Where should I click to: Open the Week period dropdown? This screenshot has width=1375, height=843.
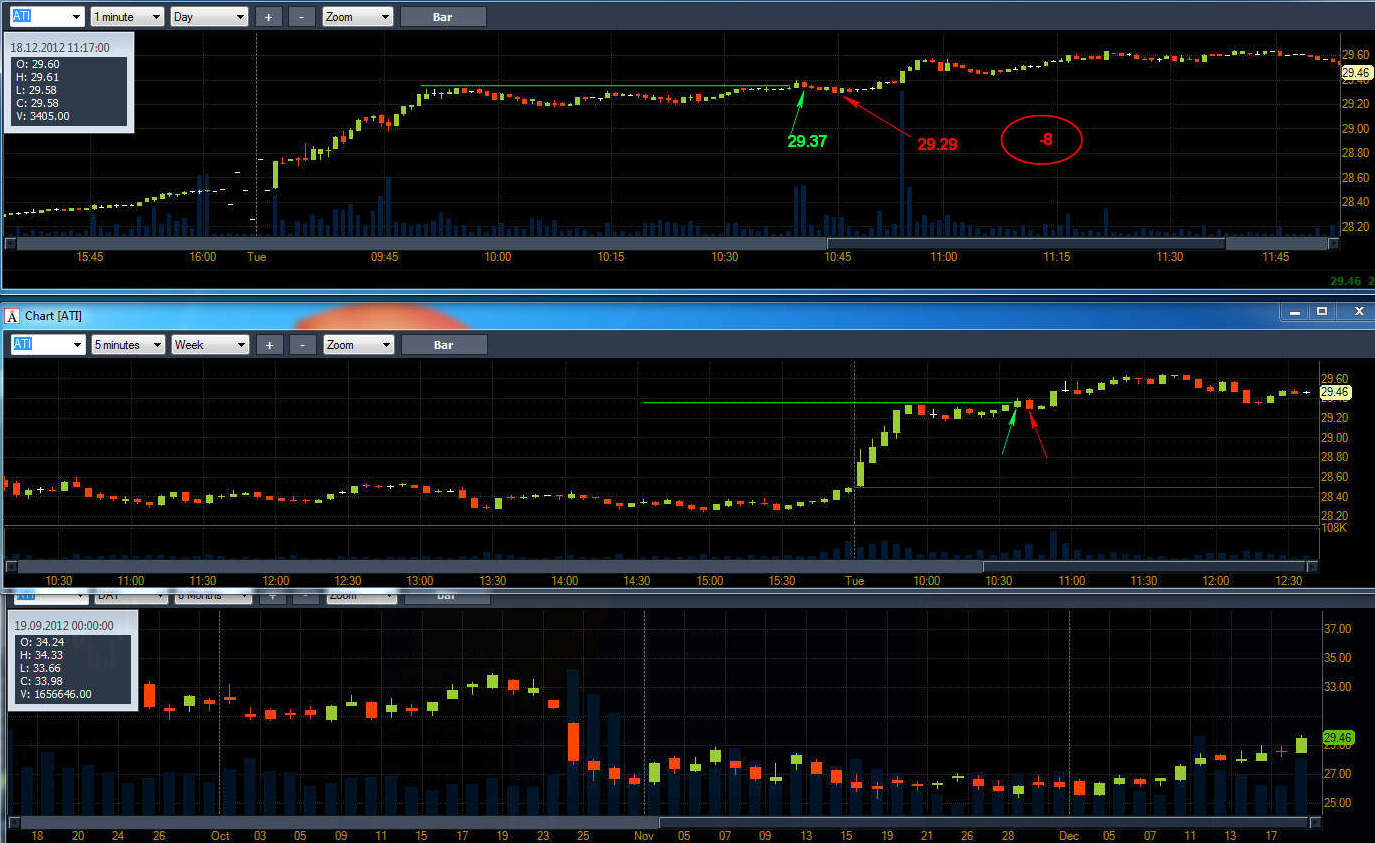click(210, 345)
